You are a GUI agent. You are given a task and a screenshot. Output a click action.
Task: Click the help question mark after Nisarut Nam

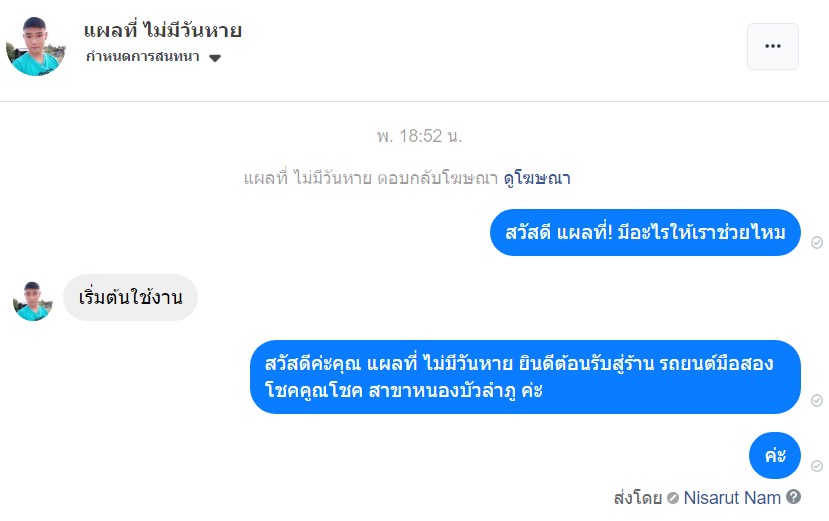coord(793,497)
